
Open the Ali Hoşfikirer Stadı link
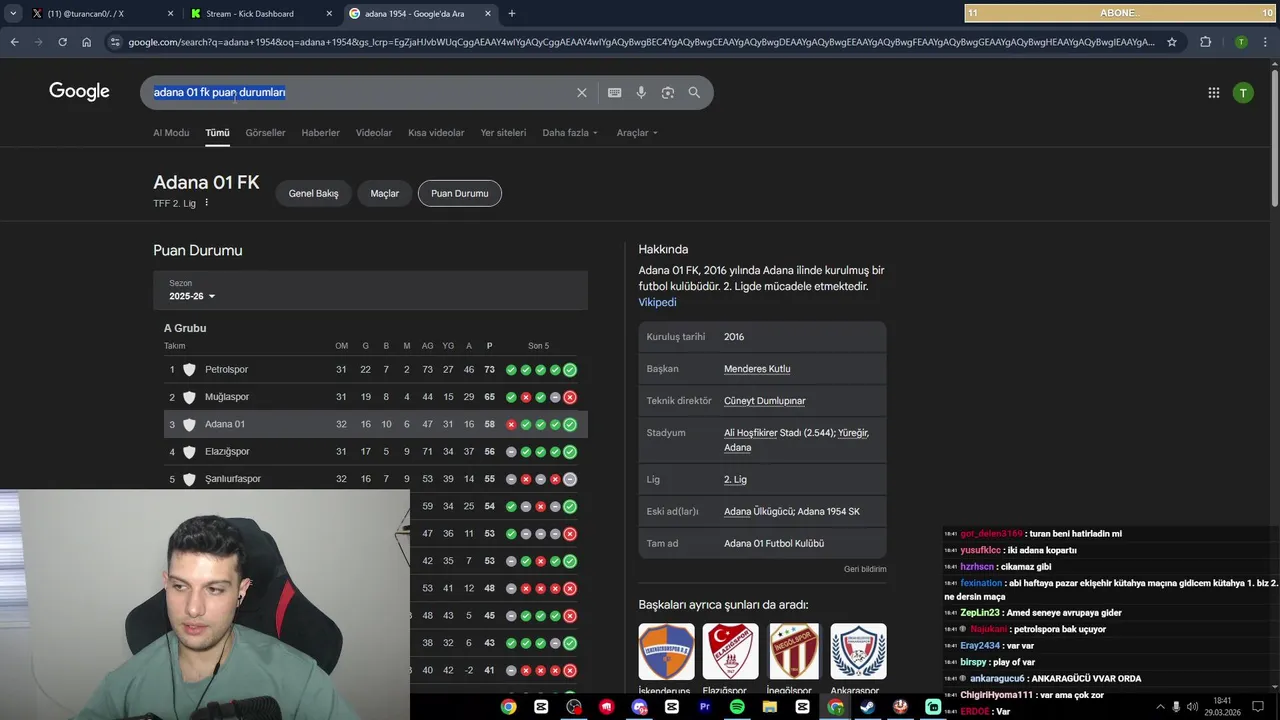pyautogui.click(x=764, y=433)
